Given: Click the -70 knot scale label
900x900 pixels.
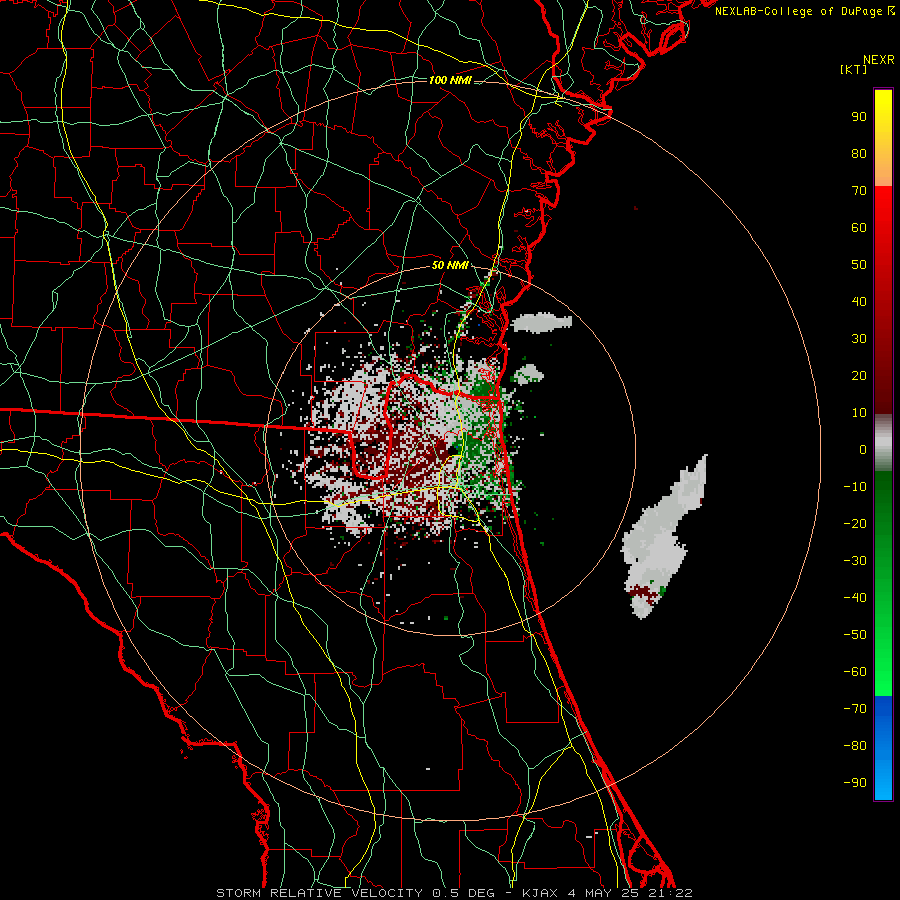Looking at the screenshot, I should [855, 709].
